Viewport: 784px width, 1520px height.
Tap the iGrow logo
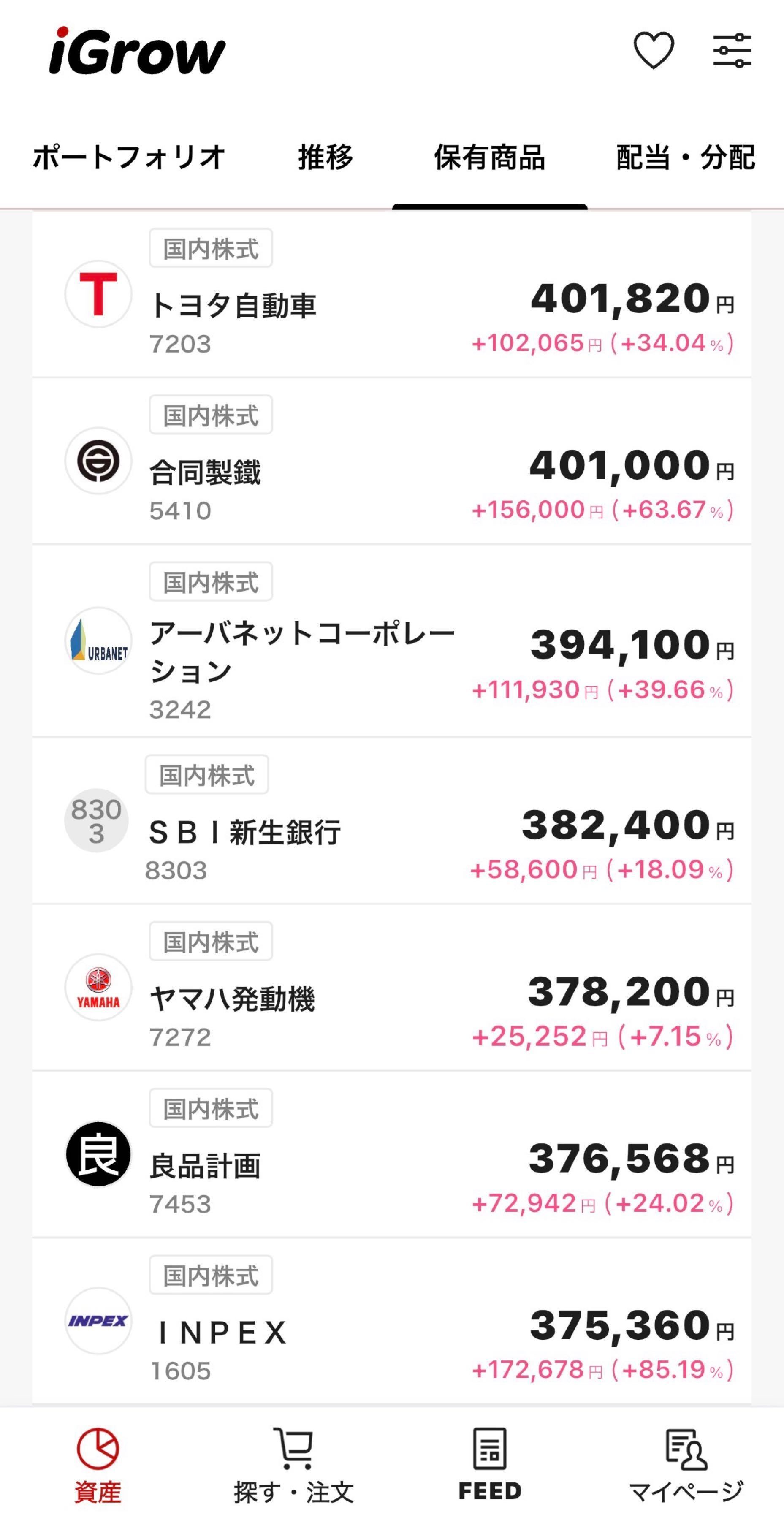click(x=137, y=52)
